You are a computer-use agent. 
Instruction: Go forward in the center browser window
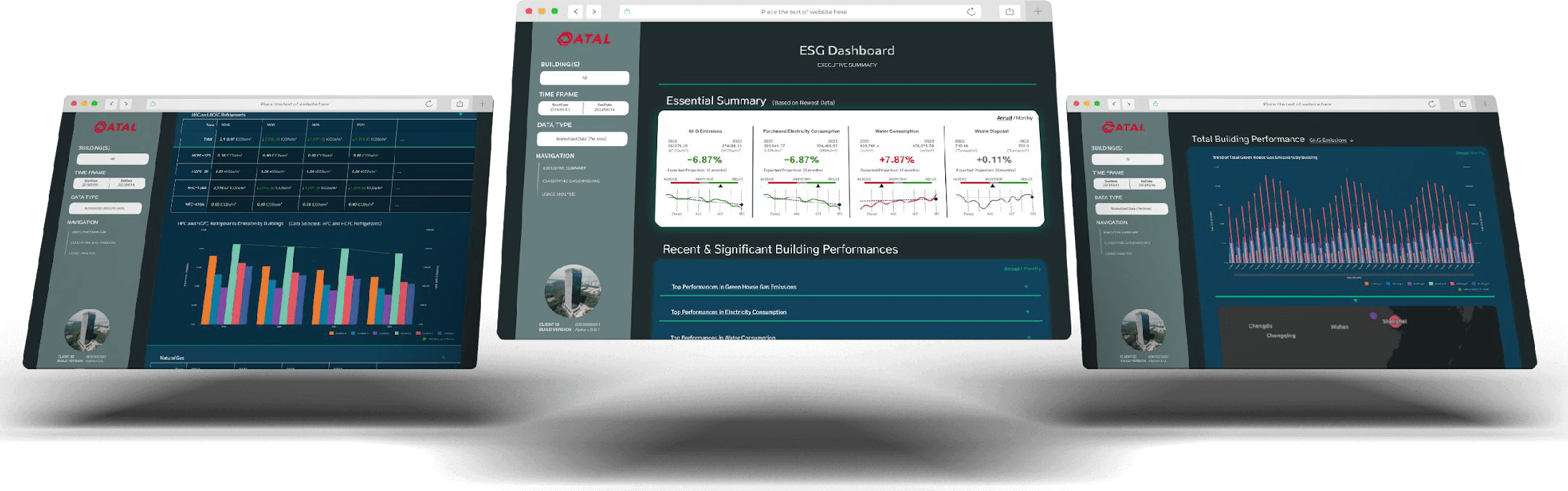pos(593,11)
